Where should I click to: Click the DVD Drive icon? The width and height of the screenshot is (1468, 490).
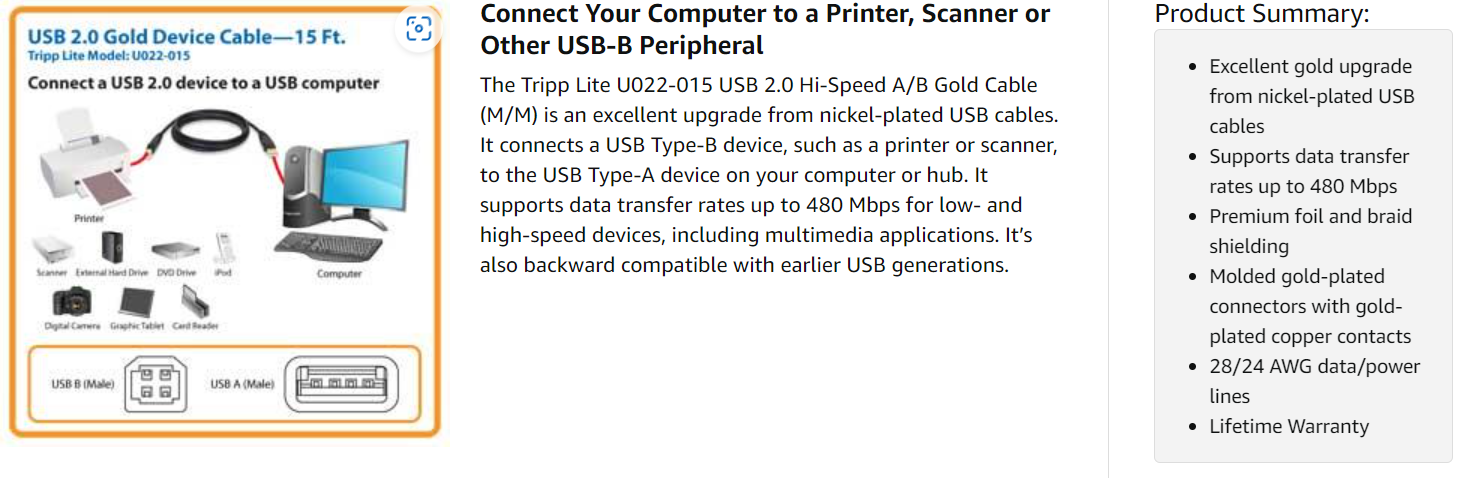[x=174, y=250]
